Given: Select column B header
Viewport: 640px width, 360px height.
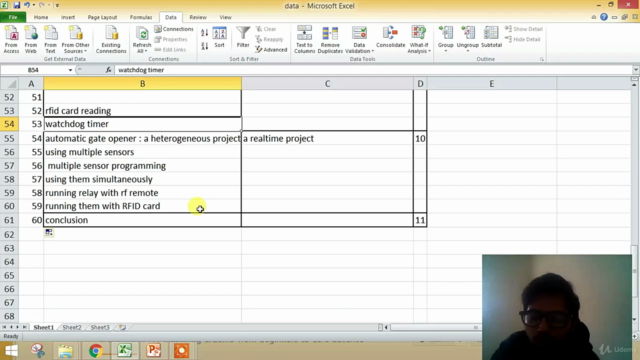Looking at the screenshot, I should [142, 84].
